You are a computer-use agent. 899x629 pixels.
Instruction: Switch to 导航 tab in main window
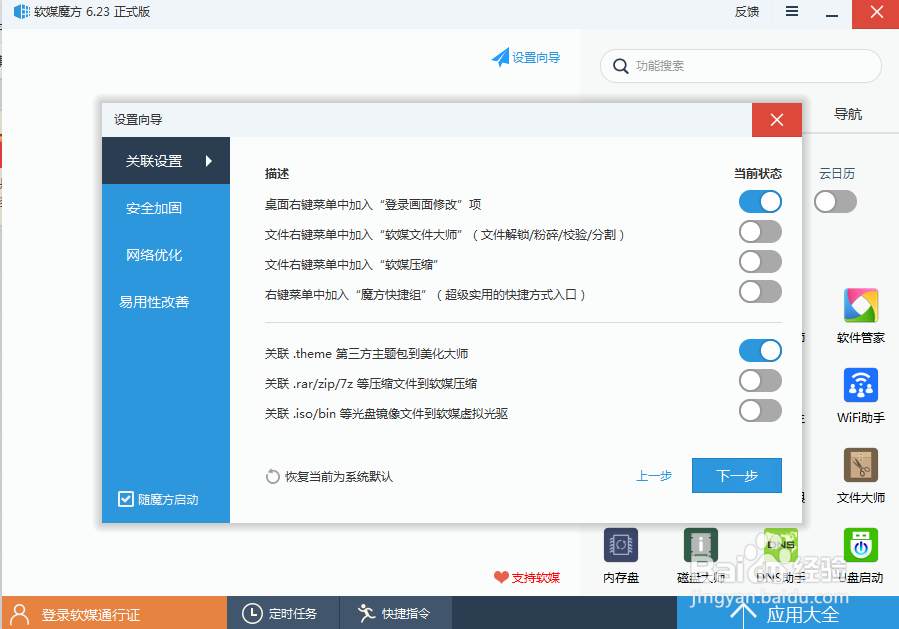[847, 114]
